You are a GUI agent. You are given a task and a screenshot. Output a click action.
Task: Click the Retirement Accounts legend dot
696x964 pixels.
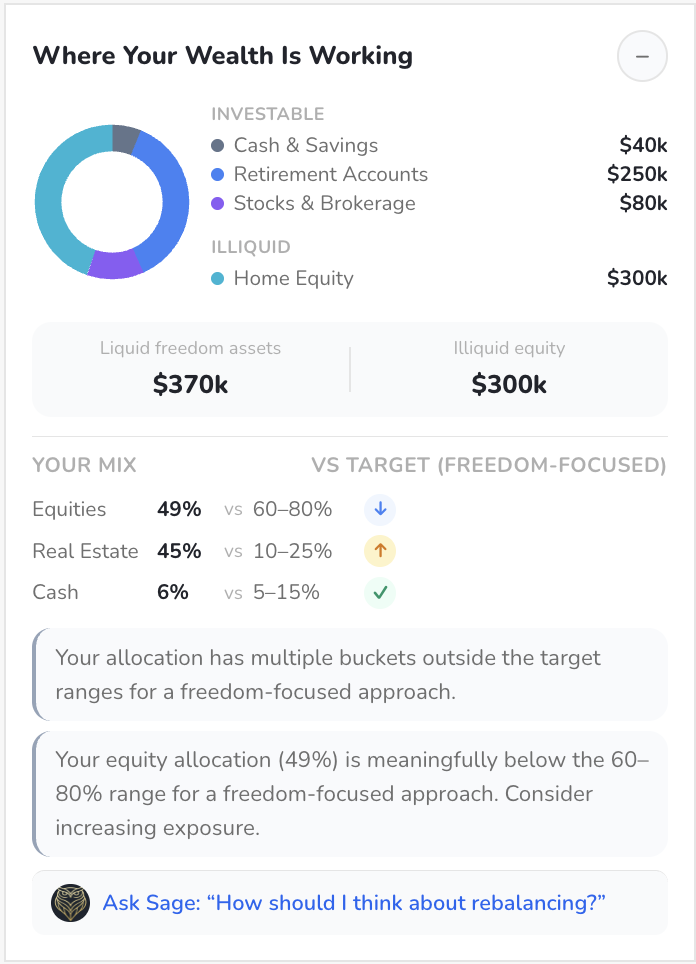click(217, 174)
